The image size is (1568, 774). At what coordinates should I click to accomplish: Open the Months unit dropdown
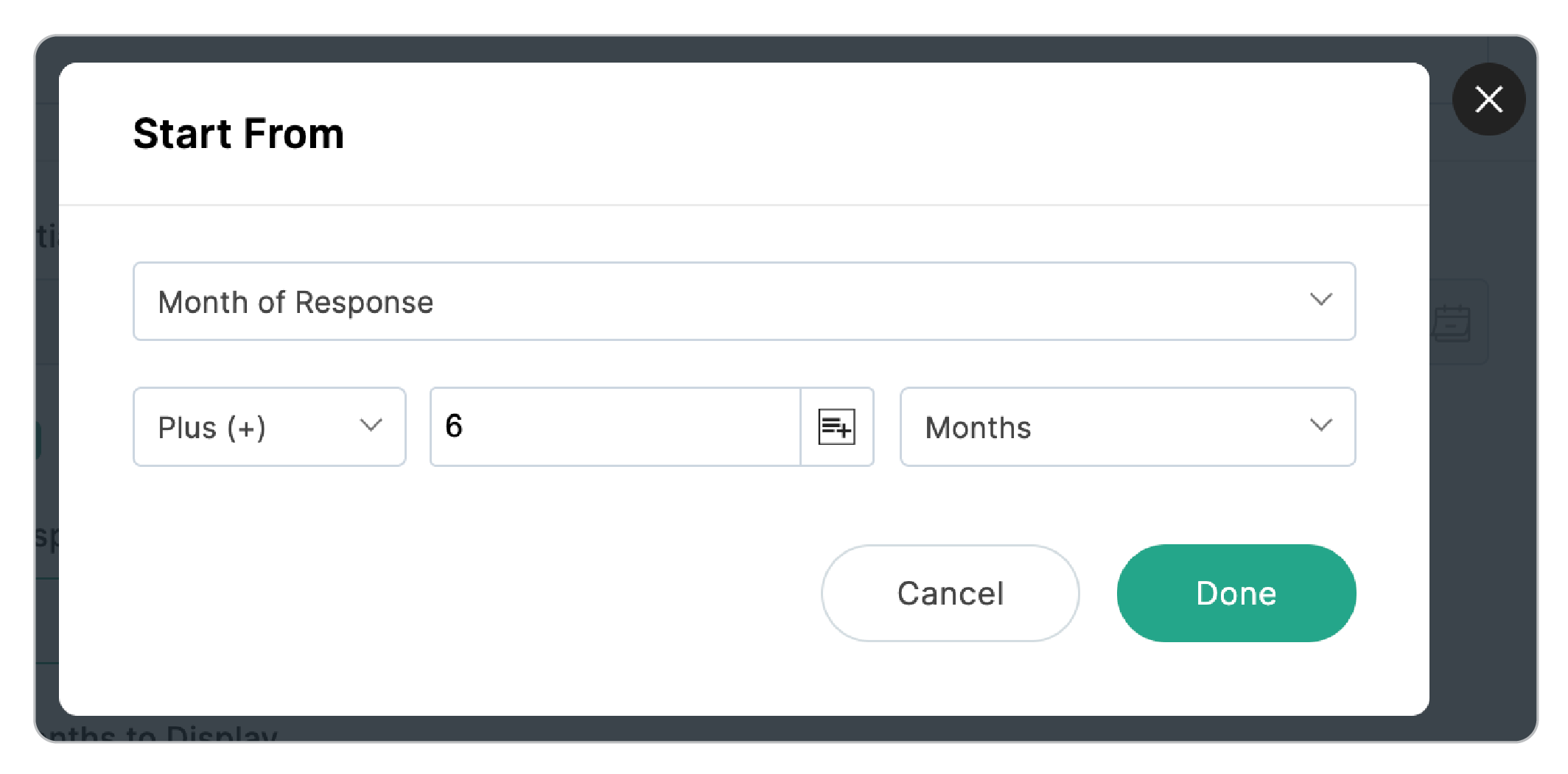tap(1127, 427)
